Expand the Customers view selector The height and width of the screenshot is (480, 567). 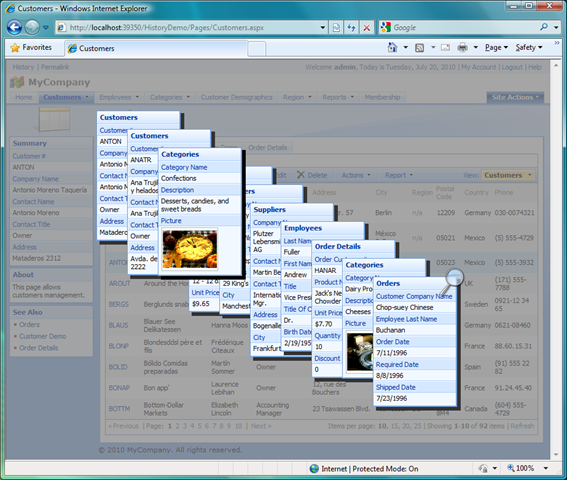pos(508,175)
